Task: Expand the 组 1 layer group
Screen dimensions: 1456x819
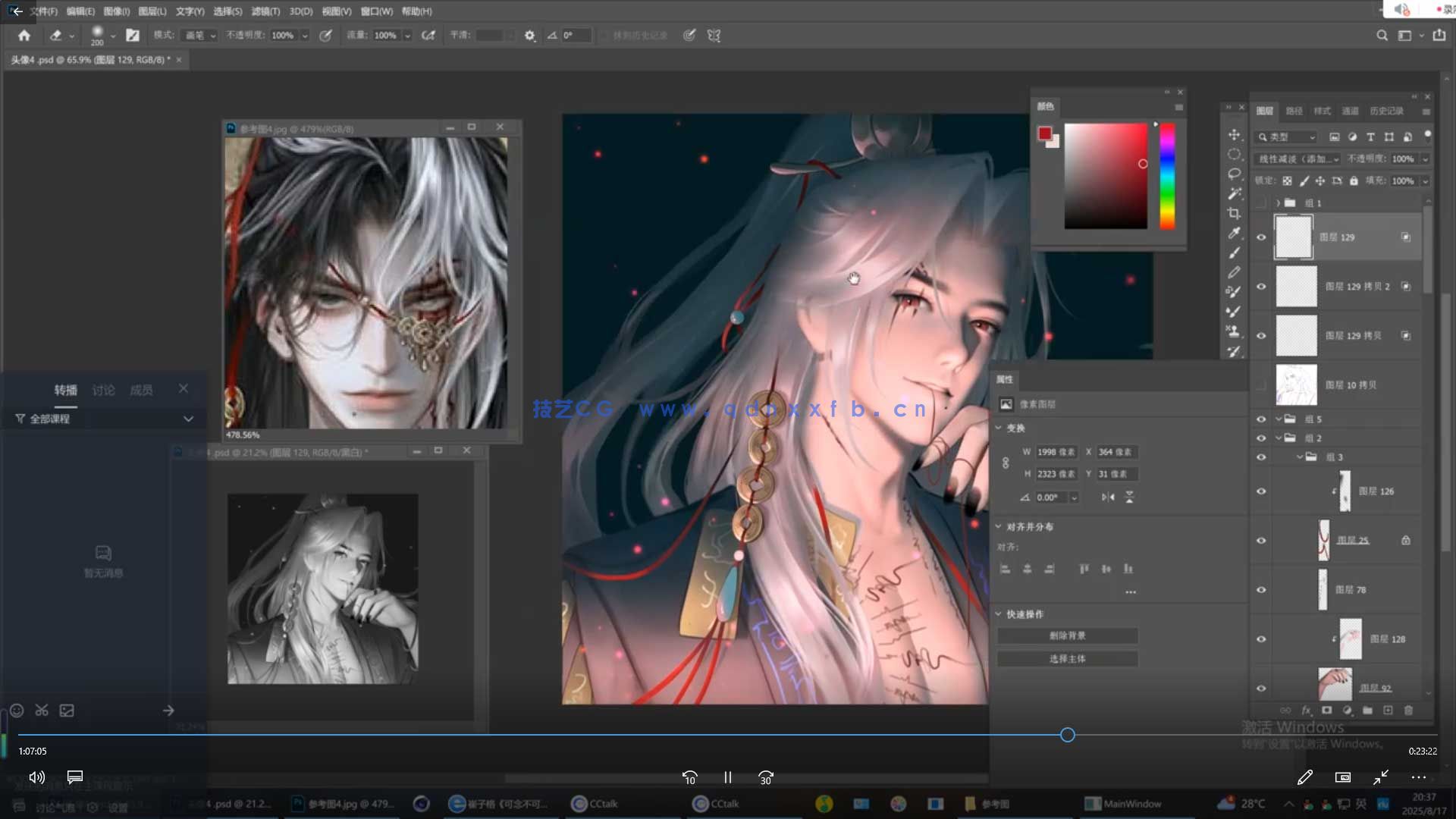Action: (1279, 203)
